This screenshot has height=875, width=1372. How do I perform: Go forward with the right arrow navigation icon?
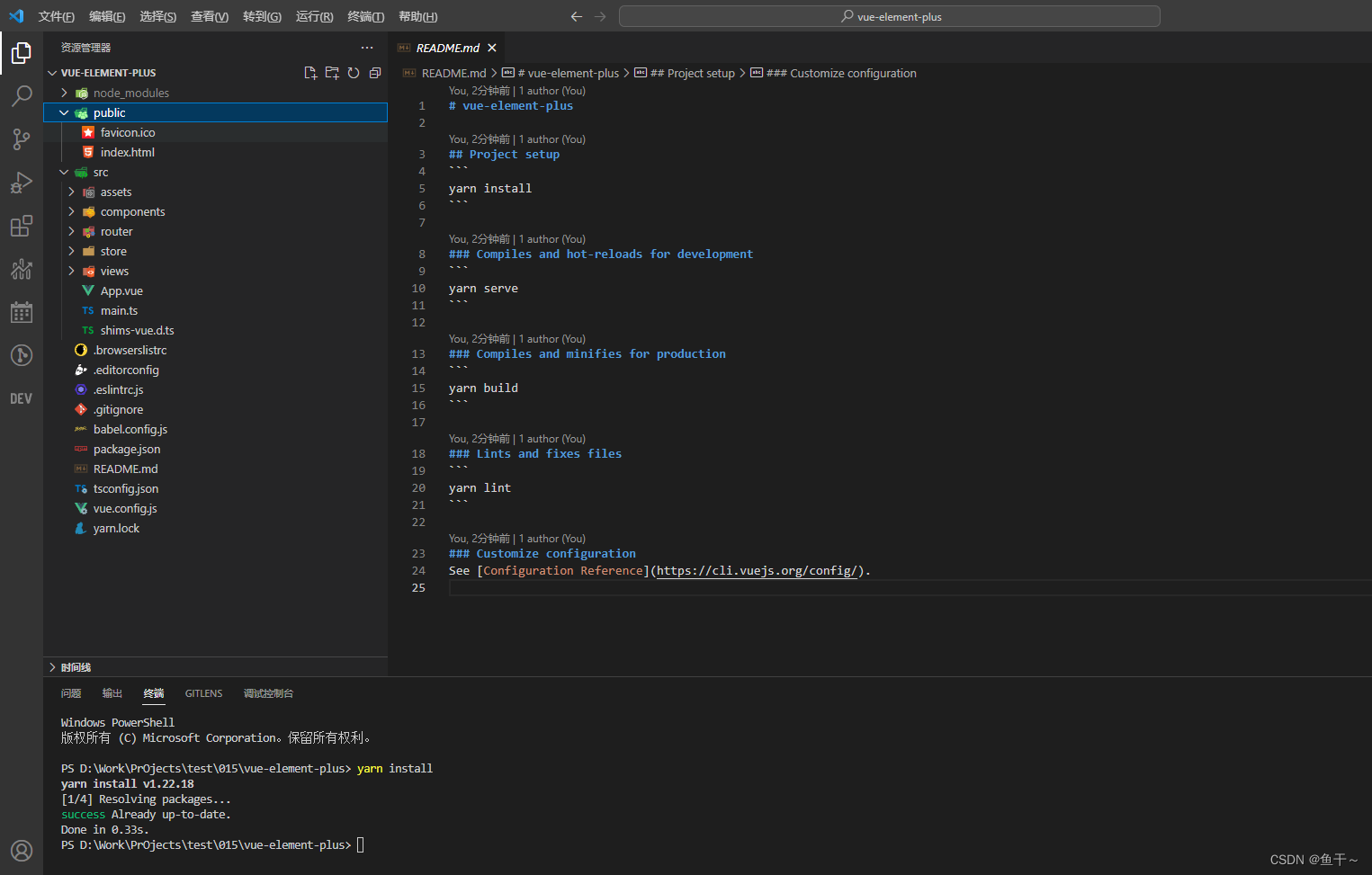(600, 16)
